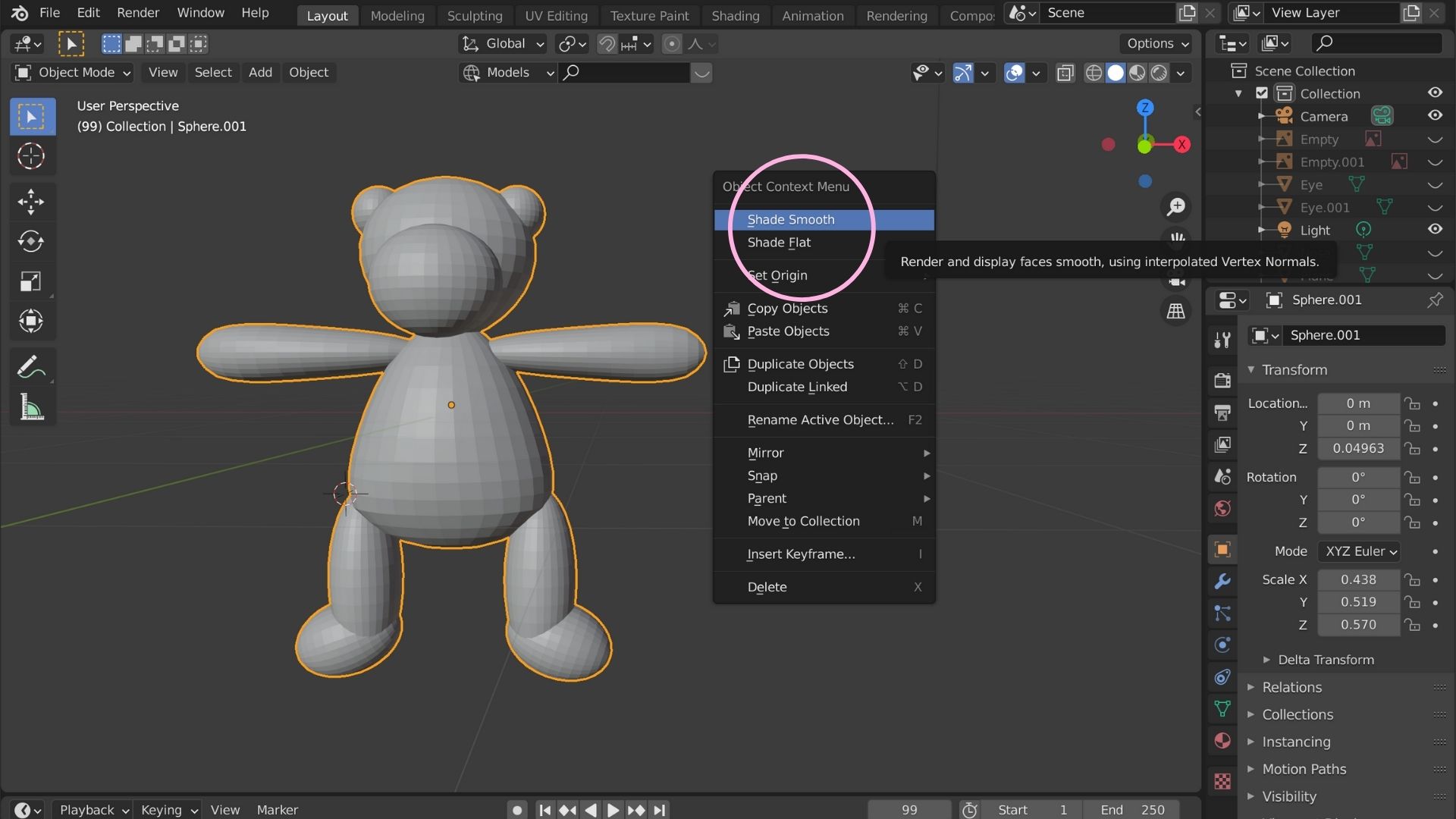Click Shade Smooth in the context menu

click(x=790, y=219)
